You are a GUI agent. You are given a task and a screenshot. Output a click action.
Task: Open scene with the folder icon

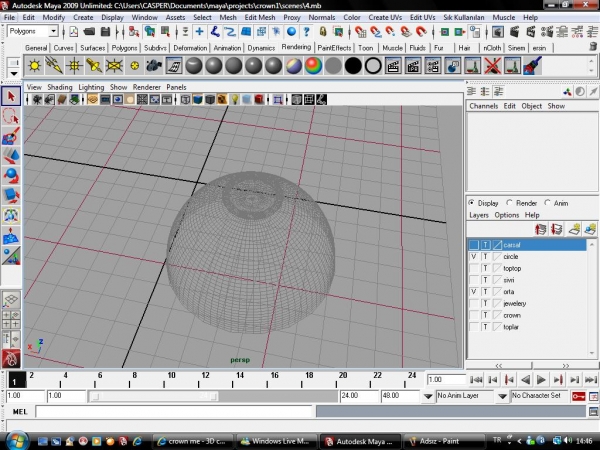pyautogui.click(x=89, y=31)
